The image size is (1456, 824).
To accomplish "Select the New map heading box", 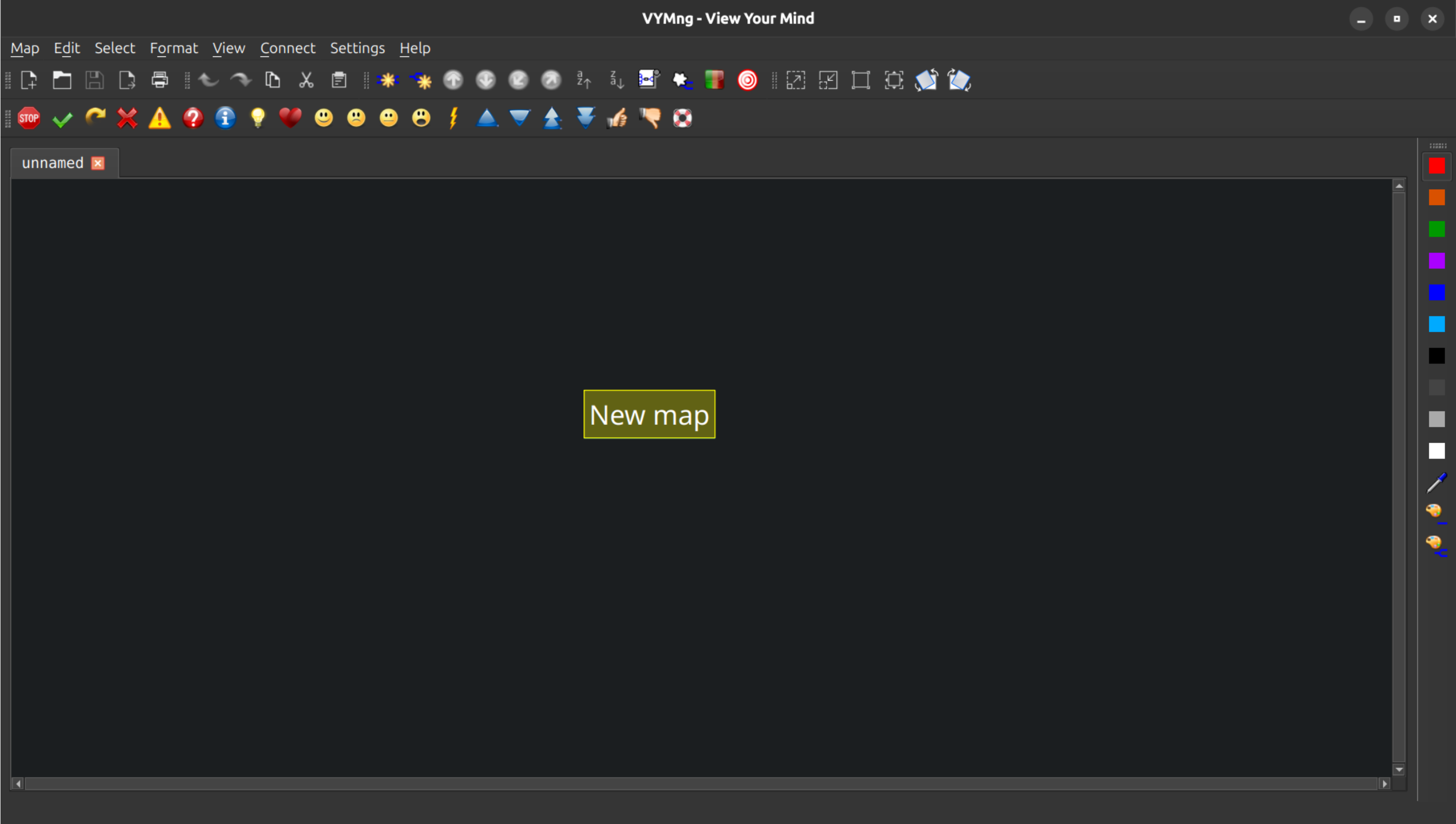I will tap(649, 414).
